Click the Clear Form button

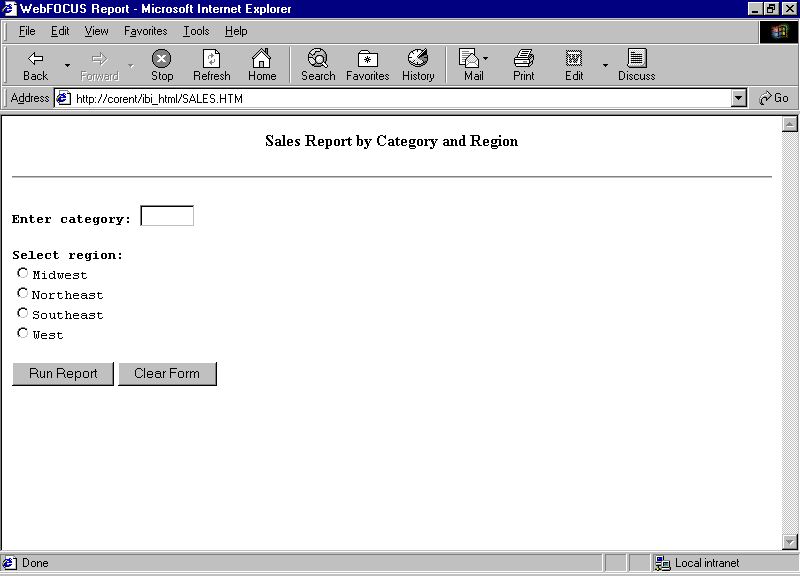click(x=167, y=374)
